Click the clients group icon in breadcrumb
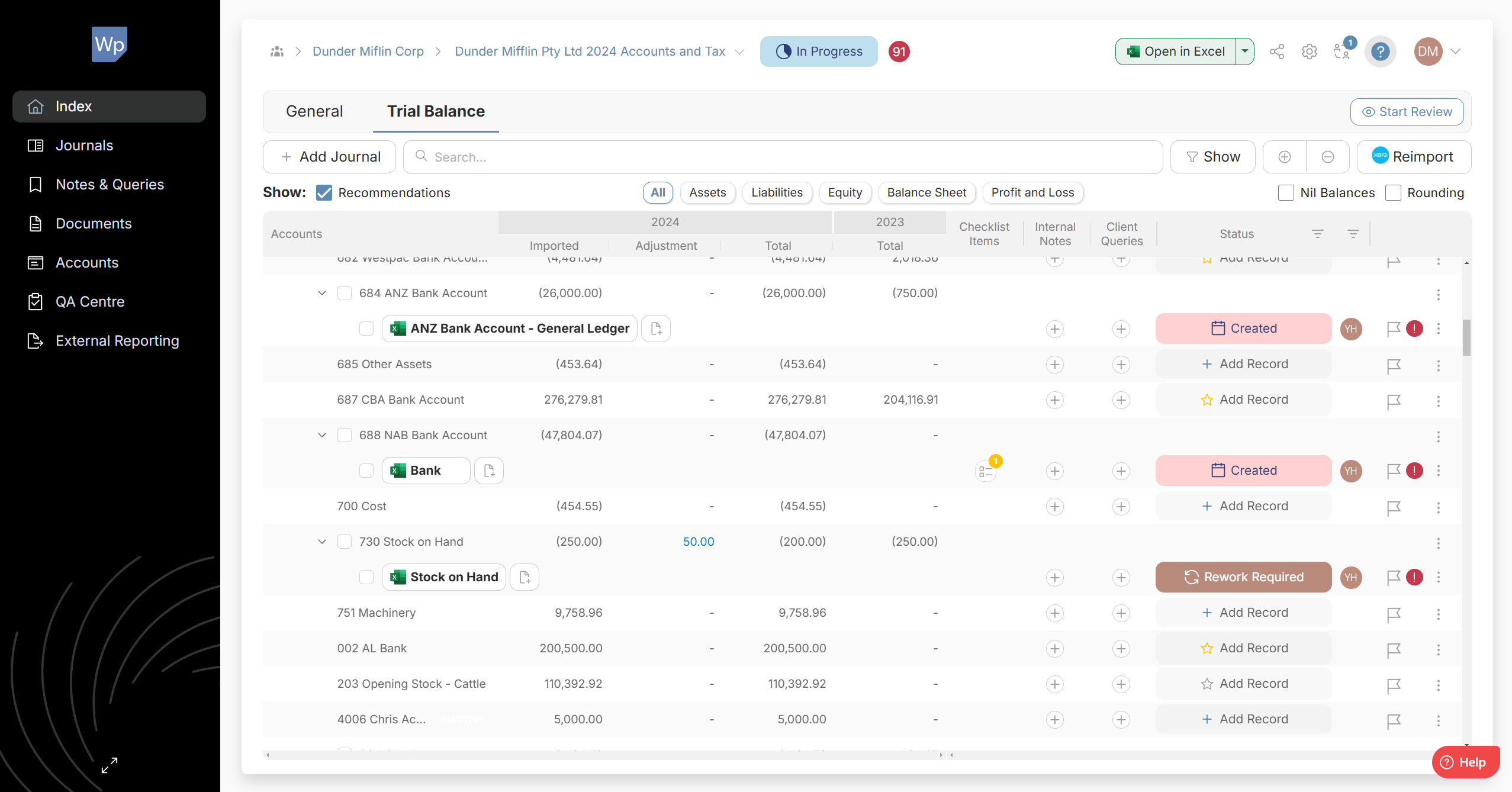This screenshot has width=1512, height=792. (277, 51)
